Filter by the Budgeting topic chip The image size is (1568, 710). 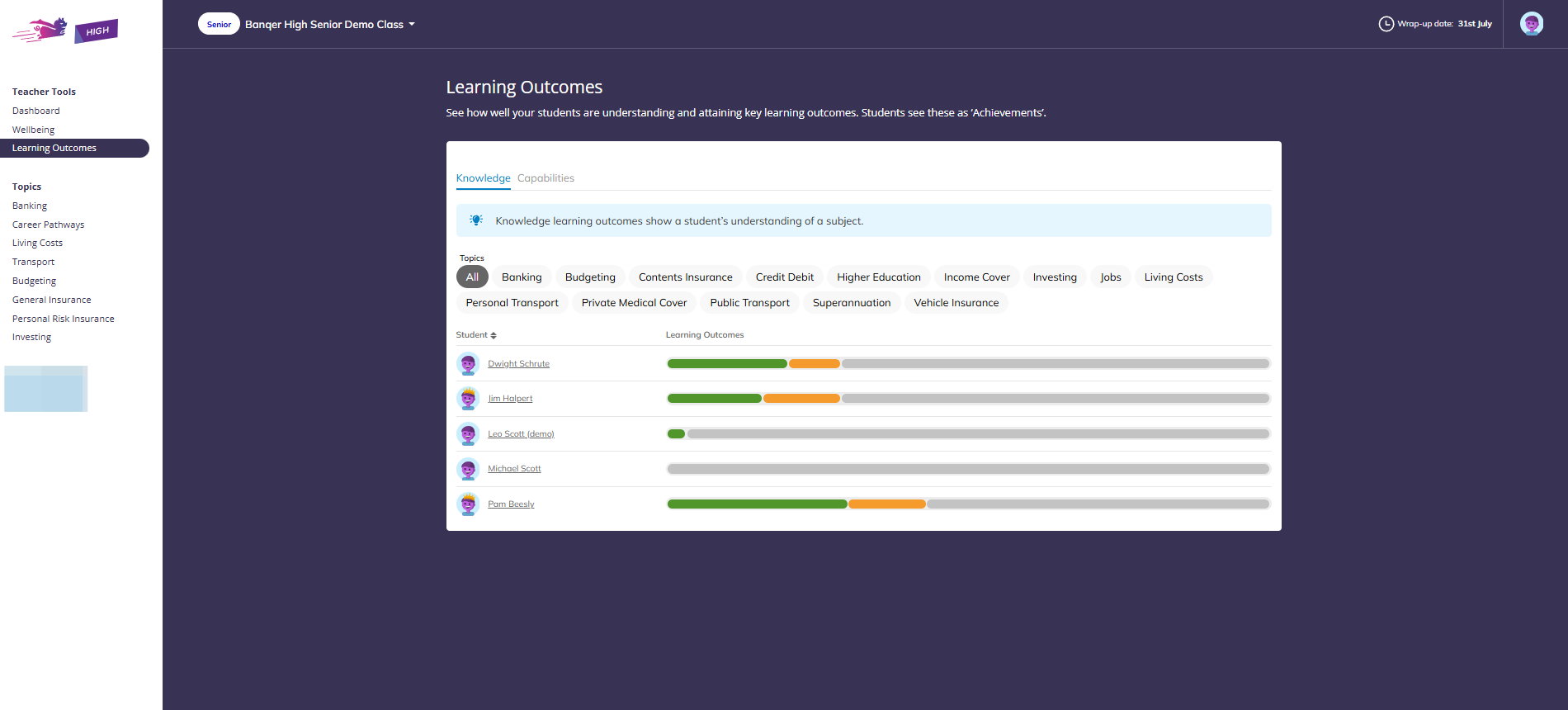[x=590, y=277]
